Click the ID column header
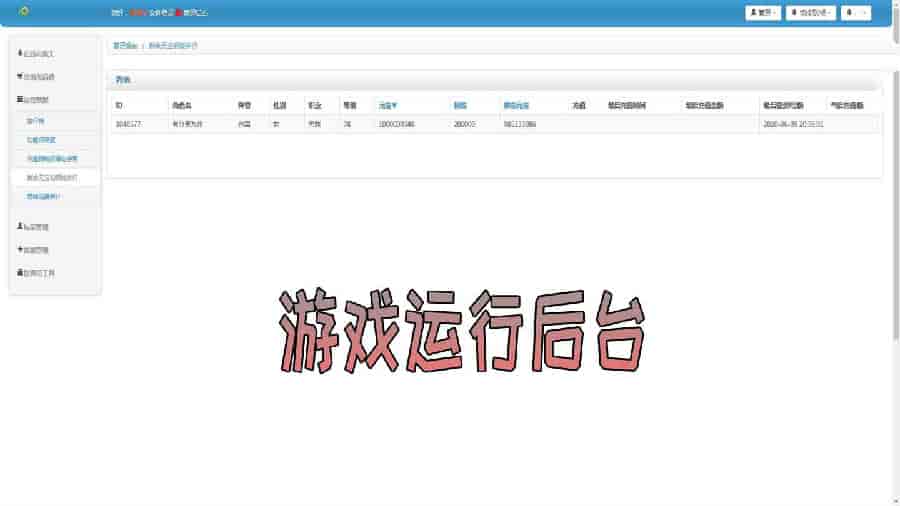The image size is (900, 506). [x=119, y=106]
